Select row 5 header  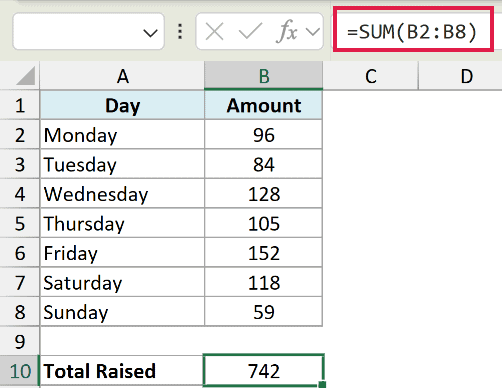[20, 223]
